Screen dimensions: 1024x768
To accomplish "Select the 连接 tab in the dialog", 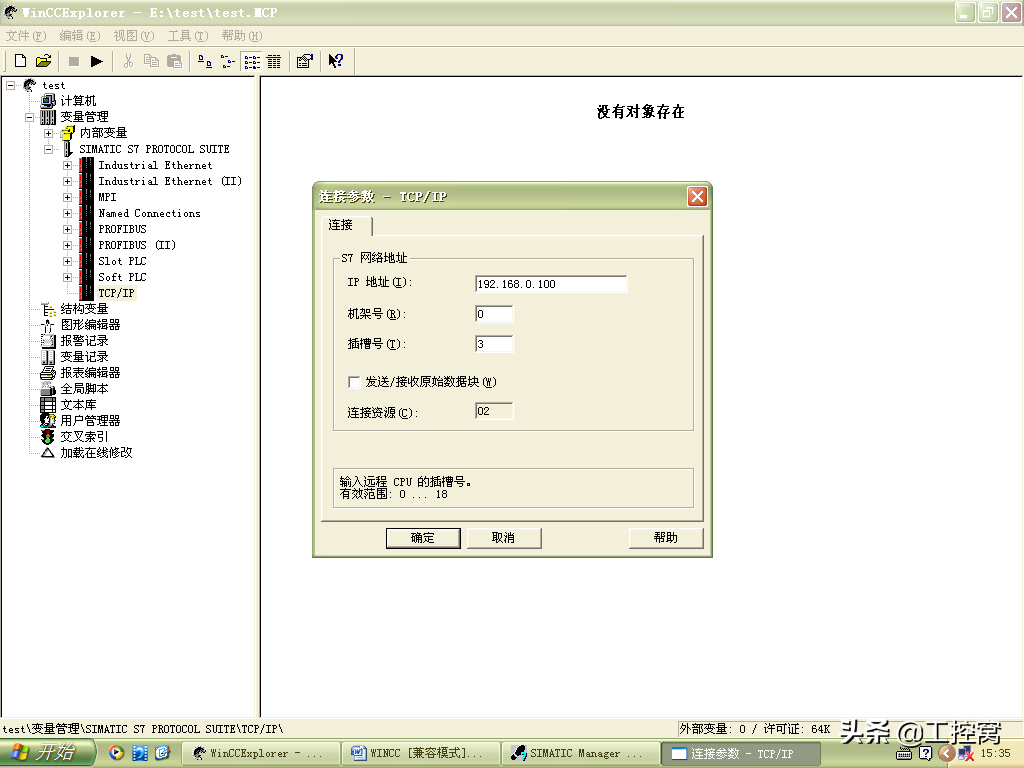I will point(341,225).
